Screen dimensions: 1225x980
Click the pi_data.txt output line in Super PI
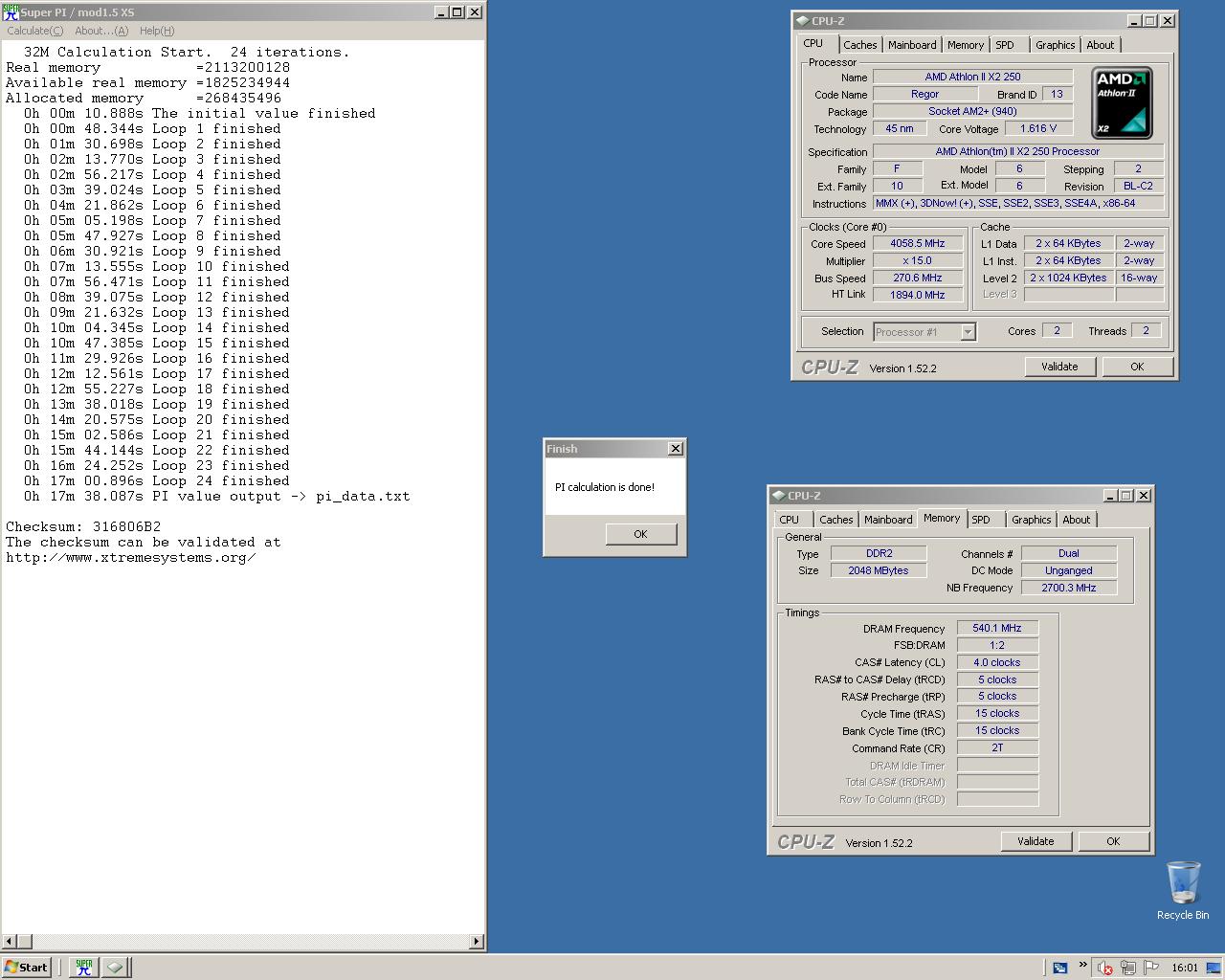click(217, 496)
